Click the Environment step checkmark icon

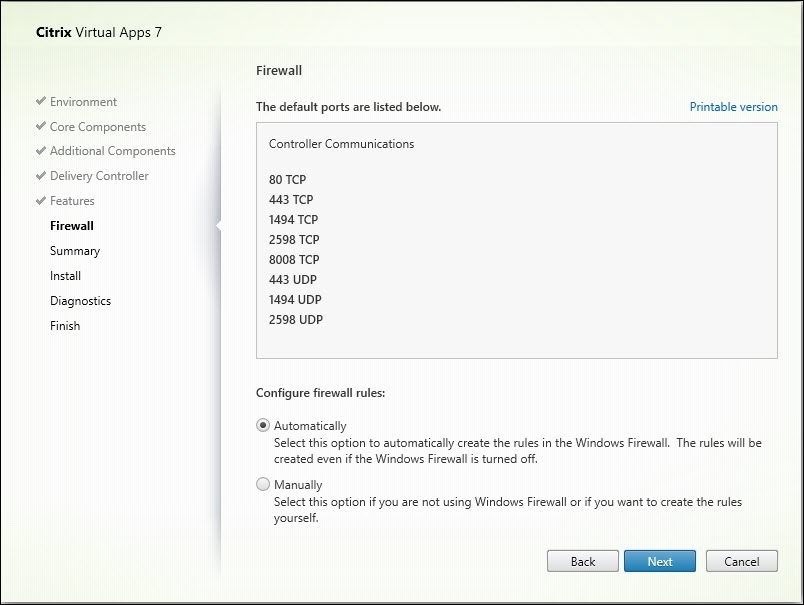pos(40,102)
